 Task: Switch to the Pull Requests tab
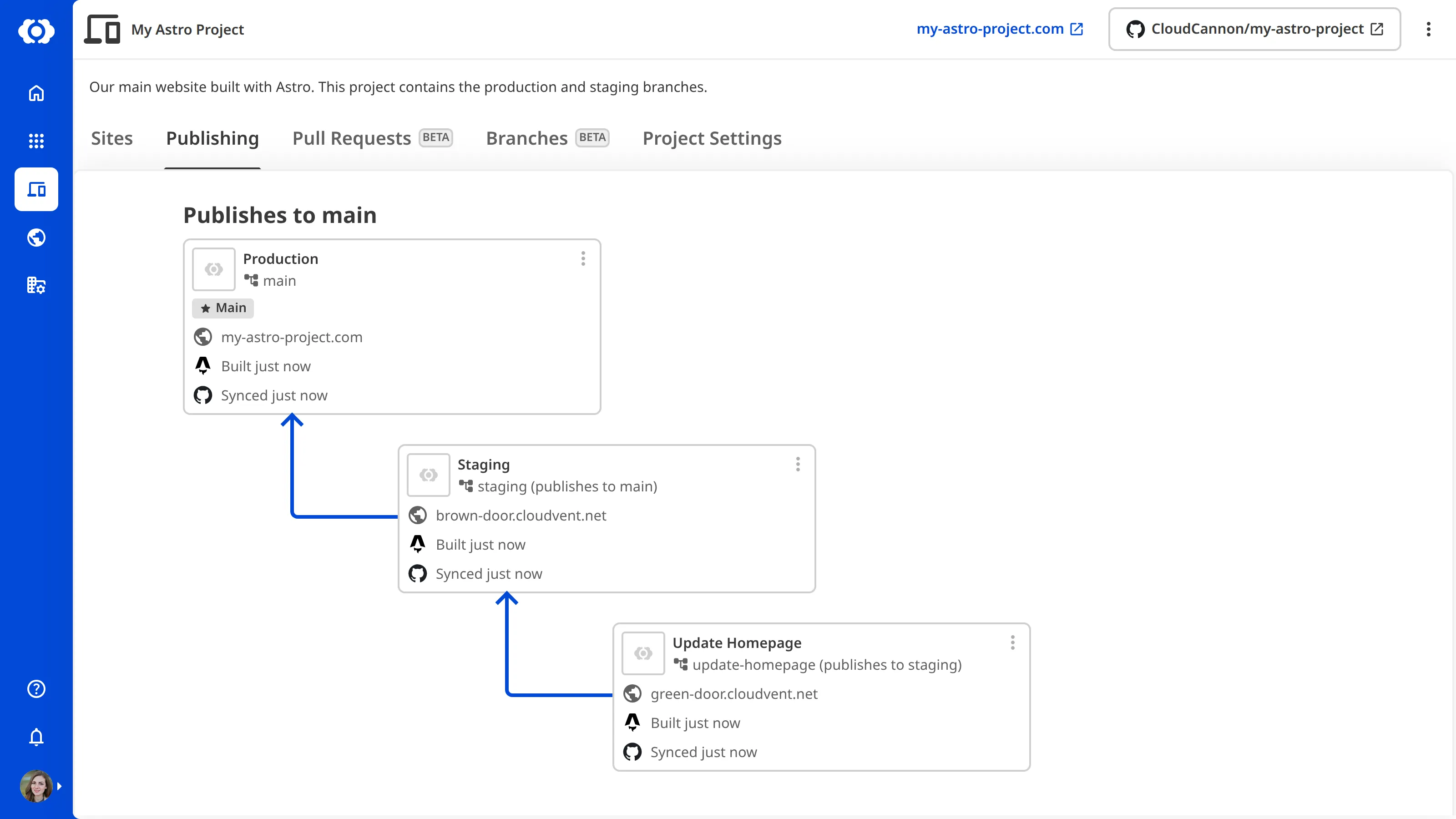click(373, 138)
